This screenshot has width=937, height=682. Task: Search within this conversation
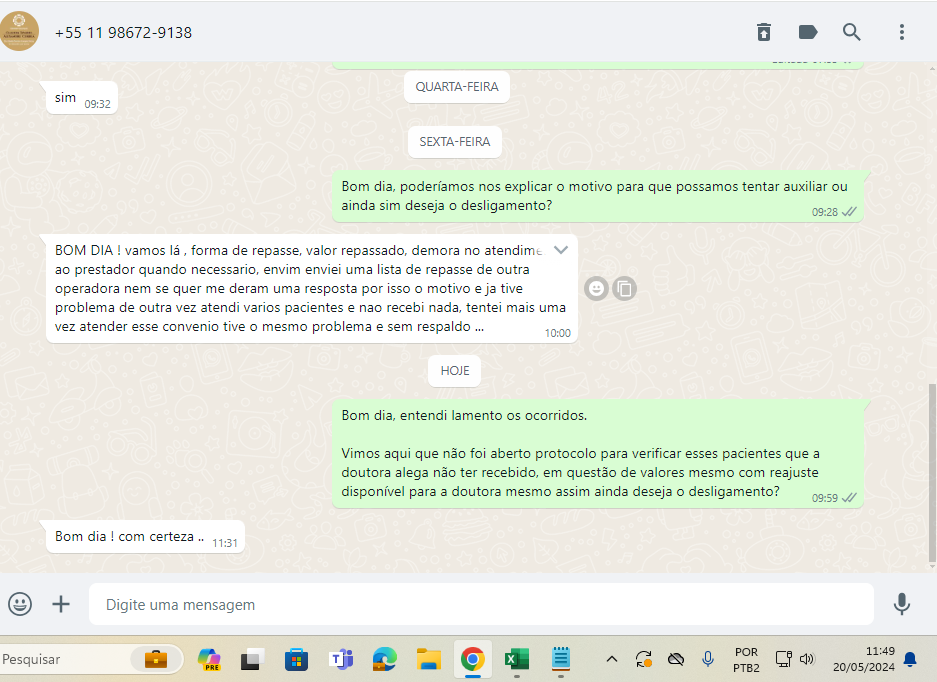(852, 32)
